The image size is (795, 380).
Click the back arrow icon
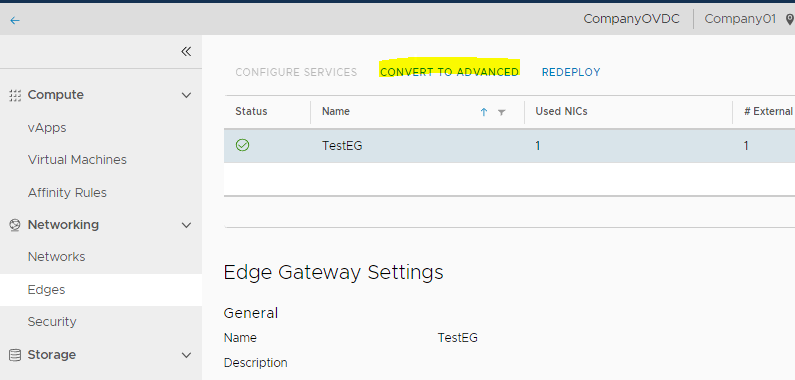click(x=15, y=20)
